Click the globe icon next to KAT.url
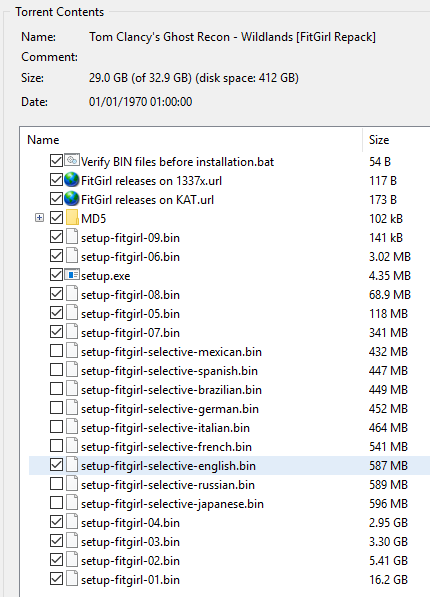Screen dimensions: 430x597 pyautogui.click(x=72, y=199)
